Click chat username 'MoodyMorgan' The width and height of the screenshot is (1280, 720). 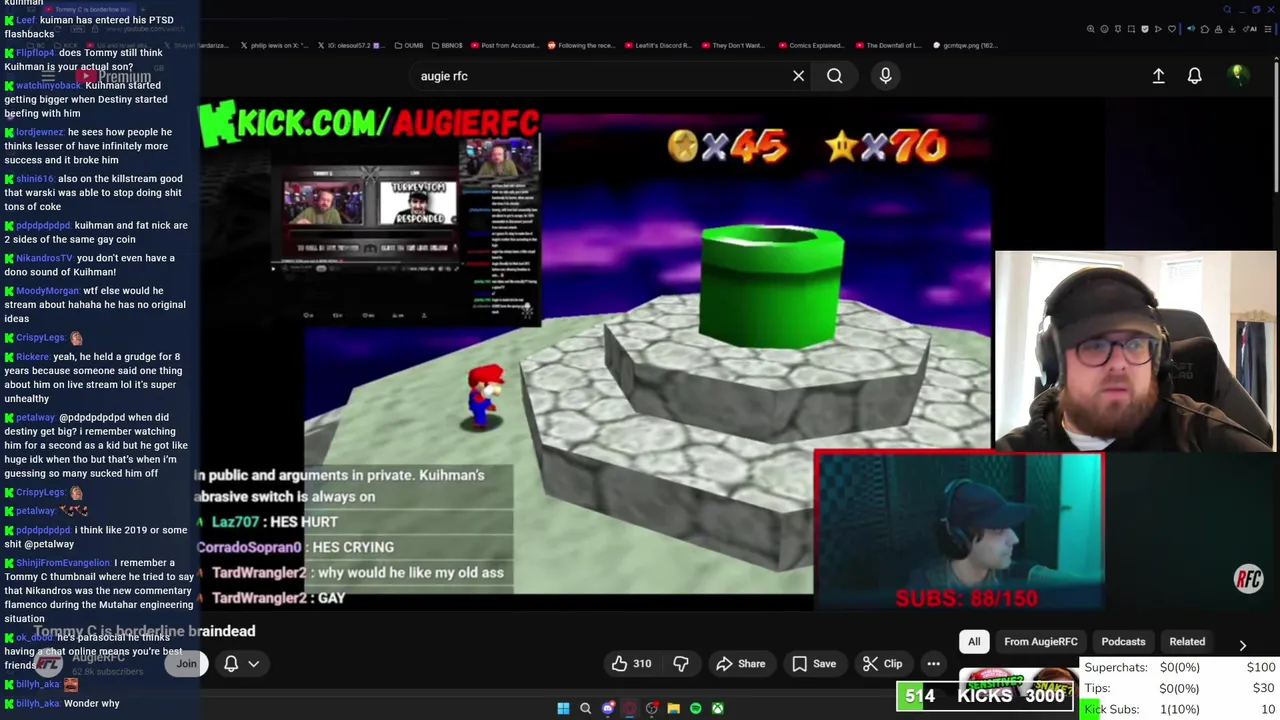pos(47,291)
